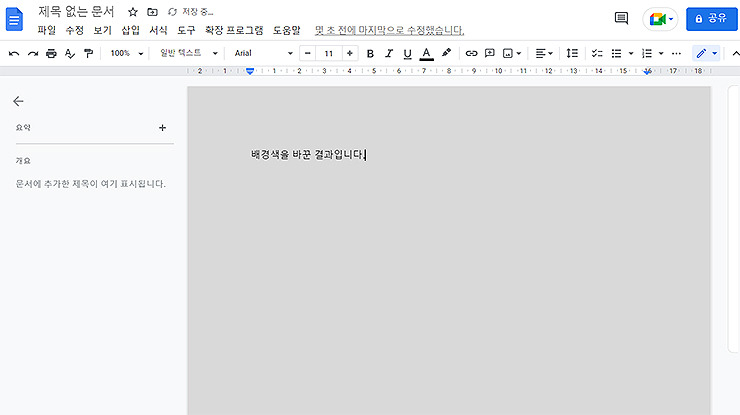Screen dimensions: 740x415
Task: Star the untitled document
Action: (133, 12)
